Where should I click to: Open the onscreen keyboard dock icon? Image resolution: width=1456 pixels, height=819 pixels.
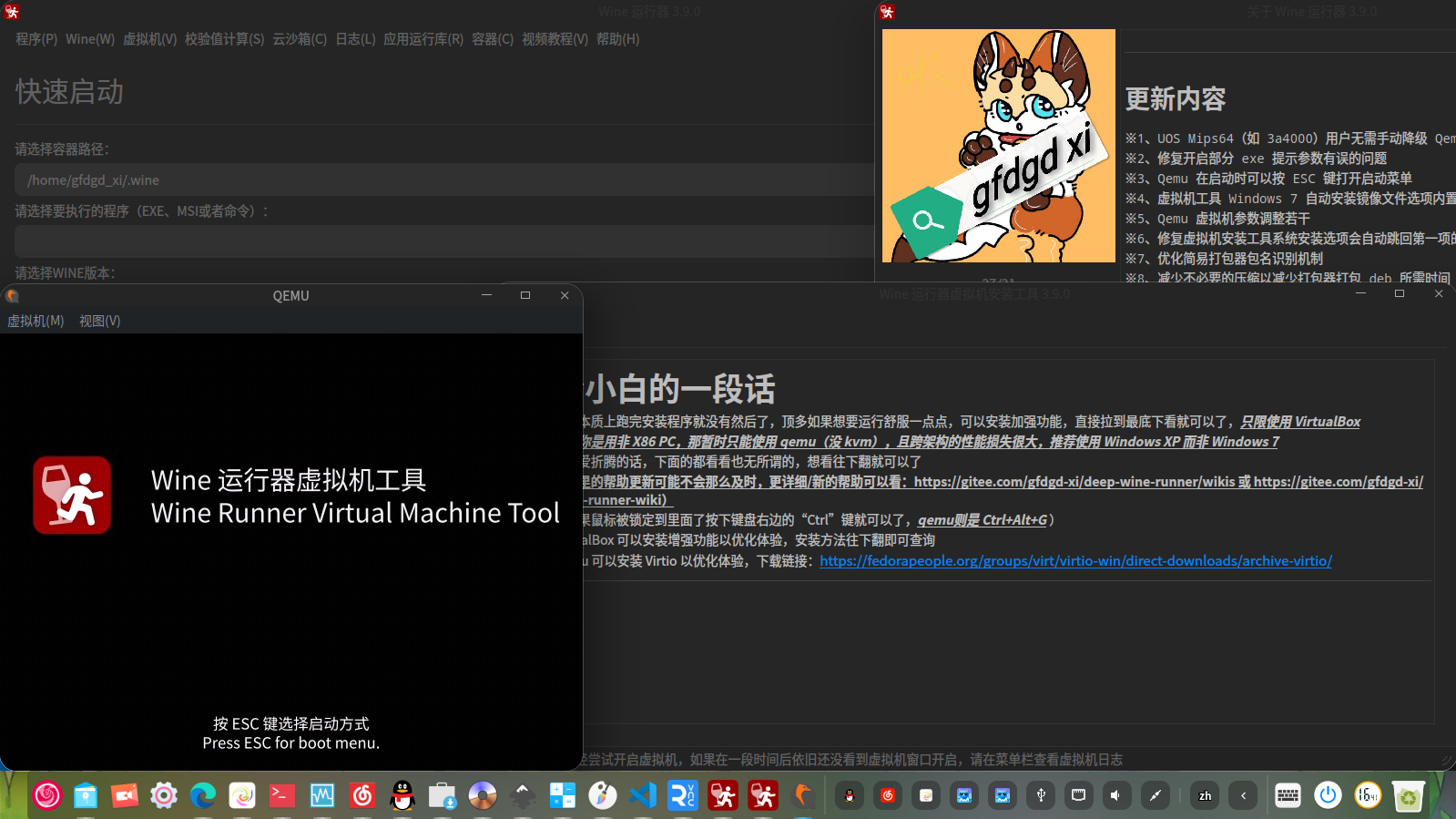(1288, 795)
